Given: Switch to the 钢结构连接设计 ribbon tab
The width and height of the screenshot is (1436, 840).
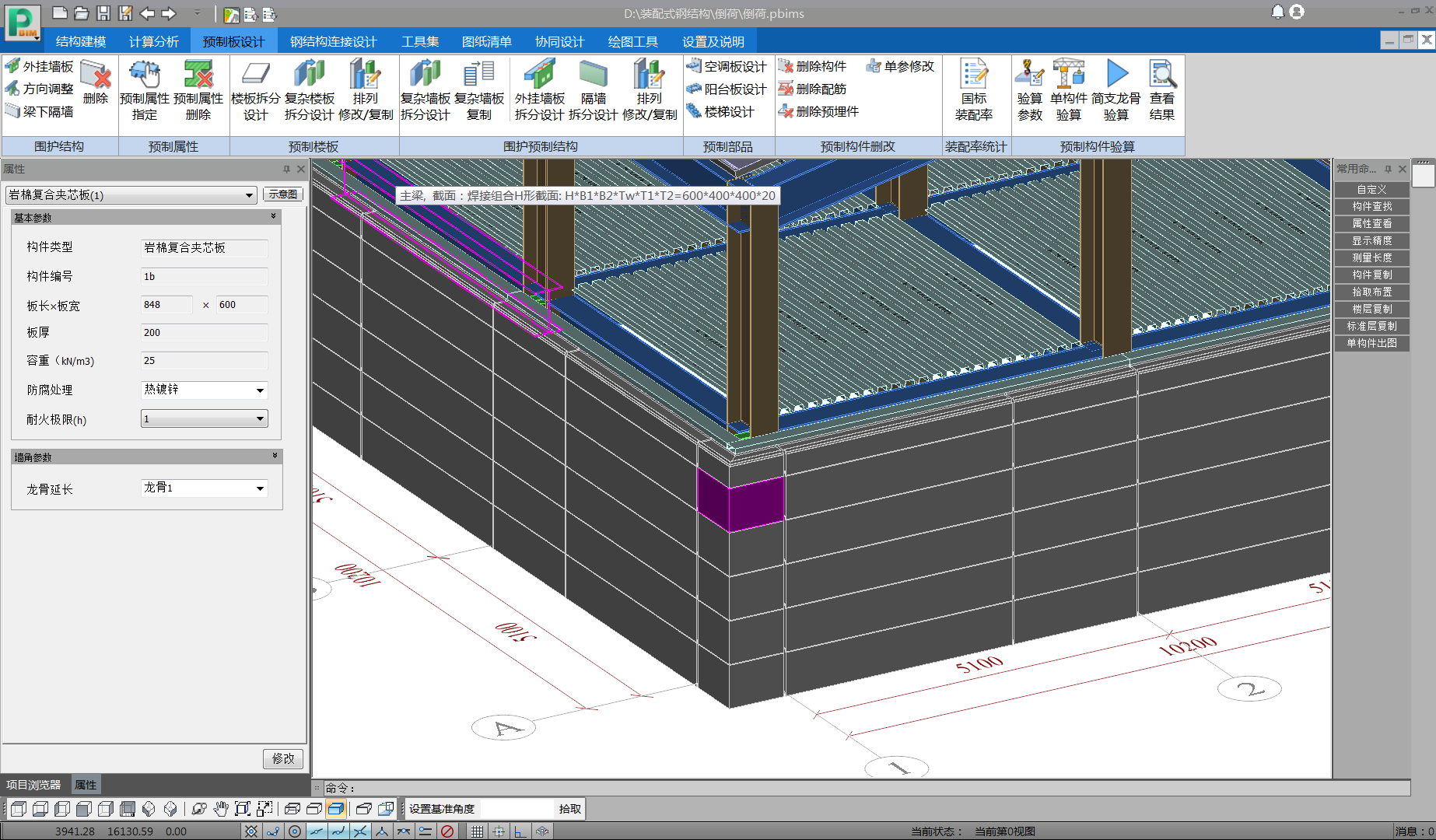Looking at the screenshot, I should point(333,41).
